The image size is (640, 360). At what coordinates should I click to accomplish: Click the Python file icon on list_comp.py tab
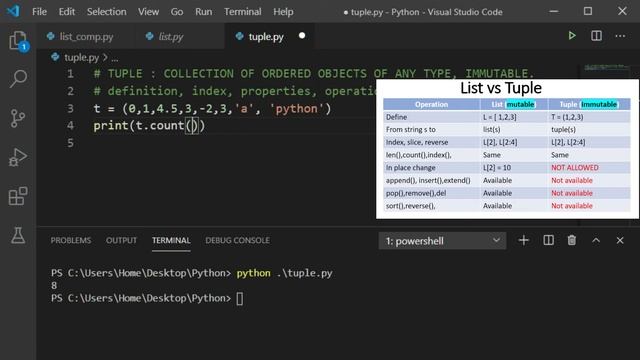pyautogui.click(x=51, y=36)
